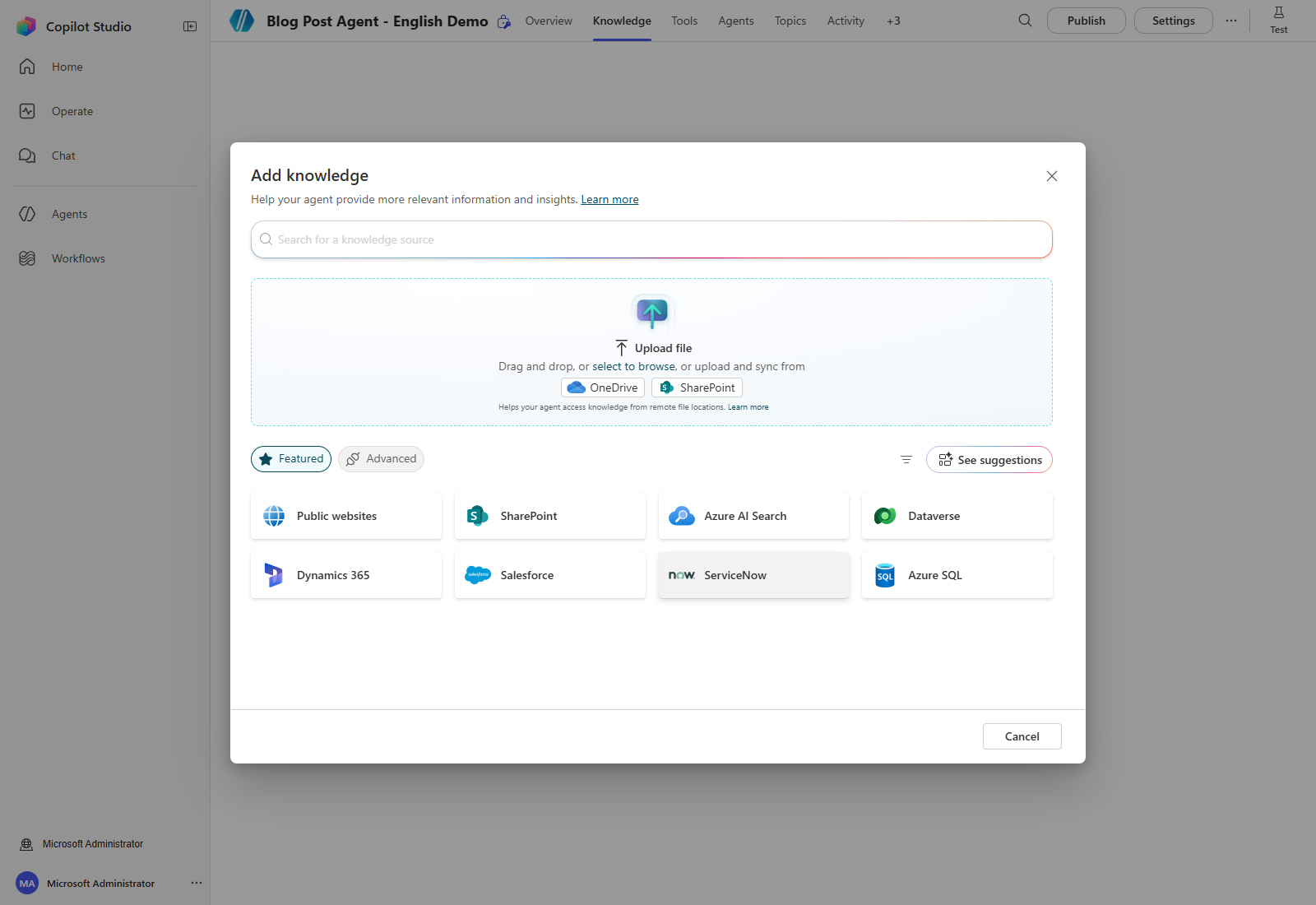
Task: Expand the +3 overflow tabs
Action: [893, 21]
